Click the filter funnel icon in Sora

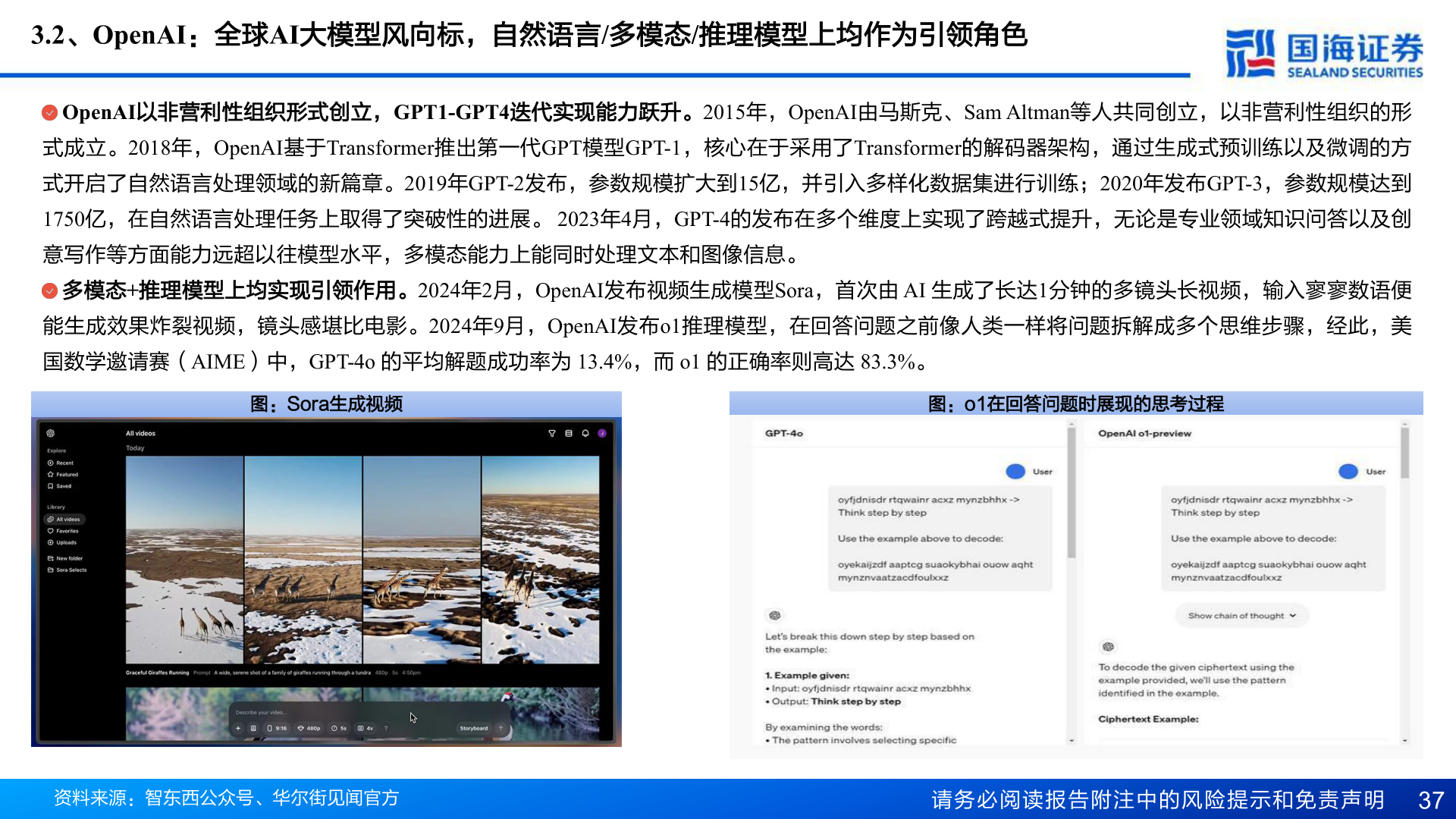point(552,434)
